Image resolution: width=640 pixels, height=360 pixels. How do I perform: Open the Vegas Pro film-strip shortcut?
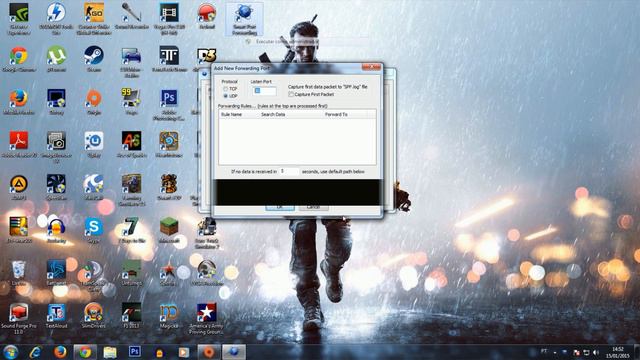pos(169,18)
